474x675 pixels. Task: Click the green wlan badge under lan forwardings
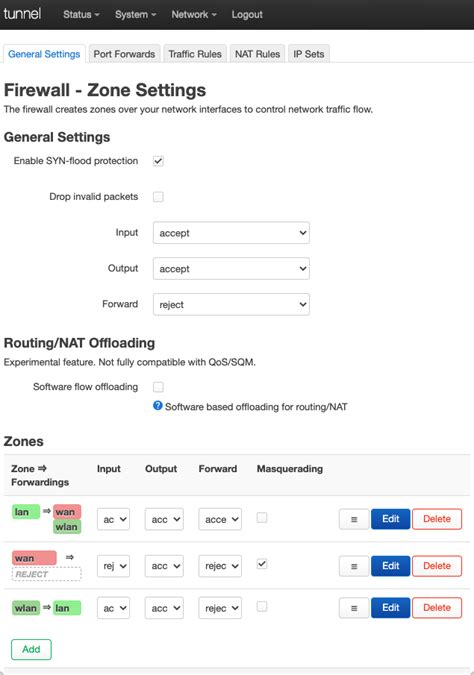point(67,526)
